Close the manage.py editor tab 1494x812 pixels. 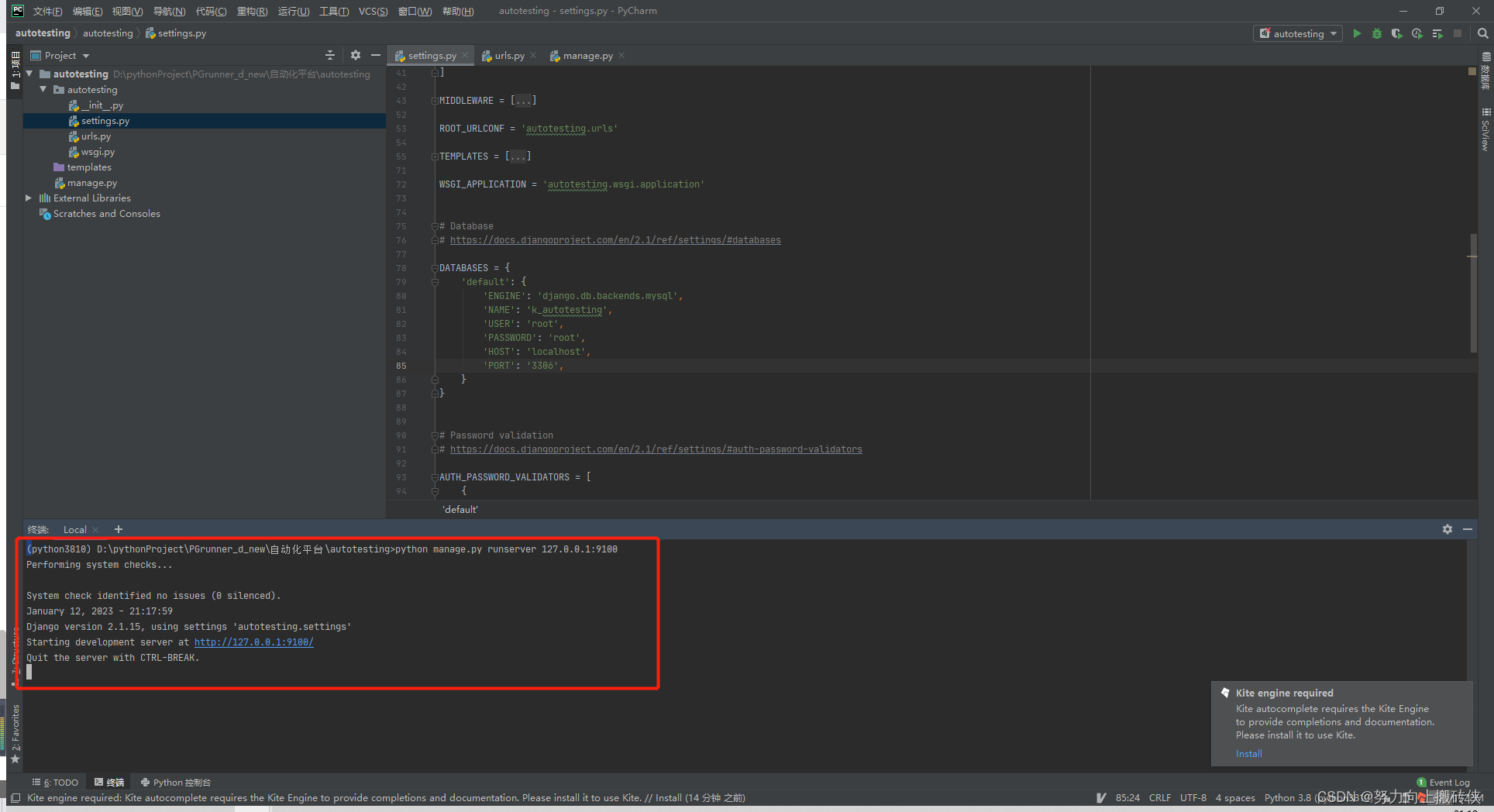point(621,56)
